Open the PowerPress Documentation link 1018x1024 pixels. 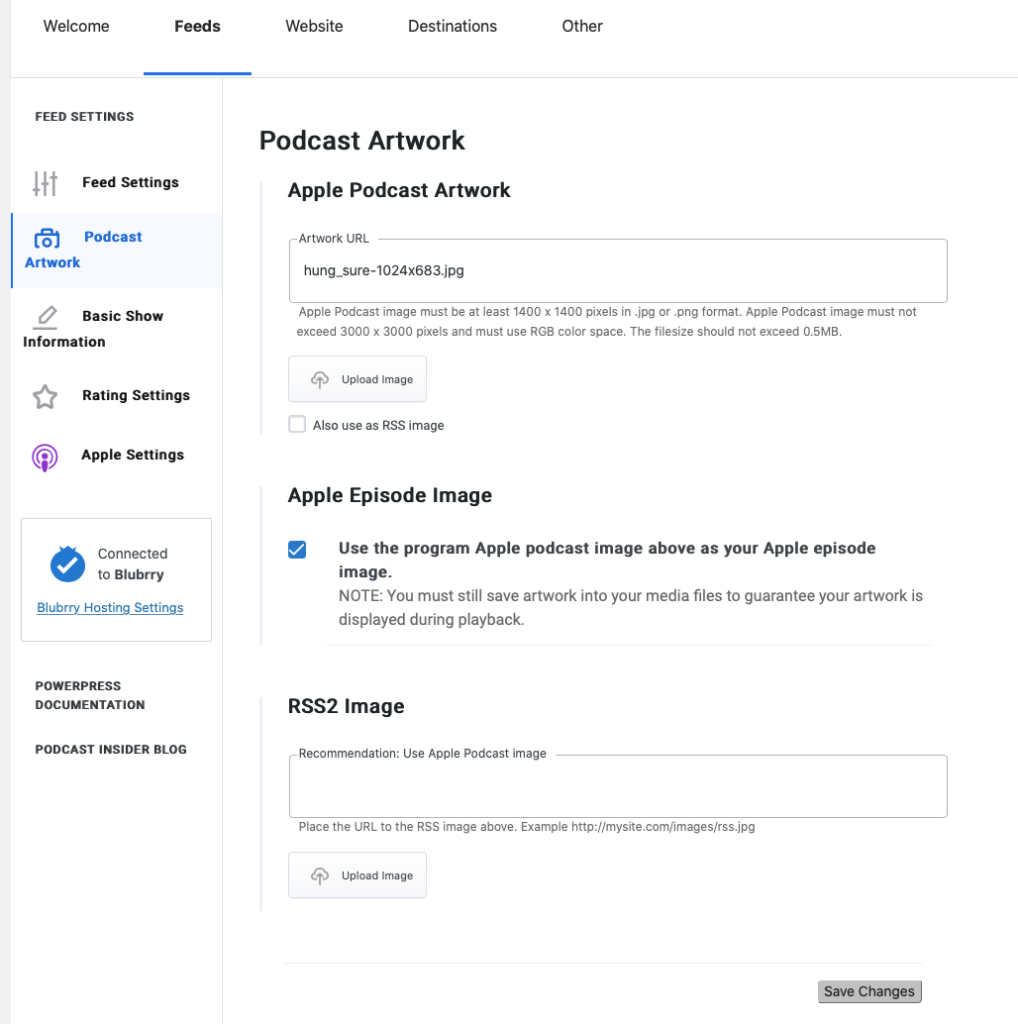tap(90, 696)
